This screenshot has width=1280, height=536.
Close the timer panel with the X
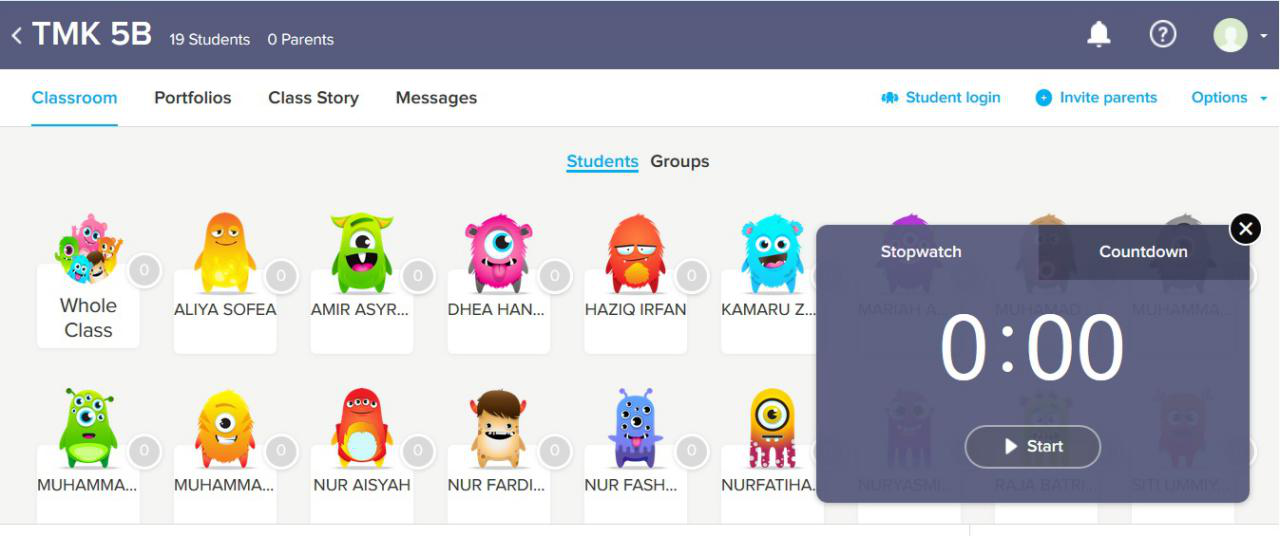point(1245,230)
